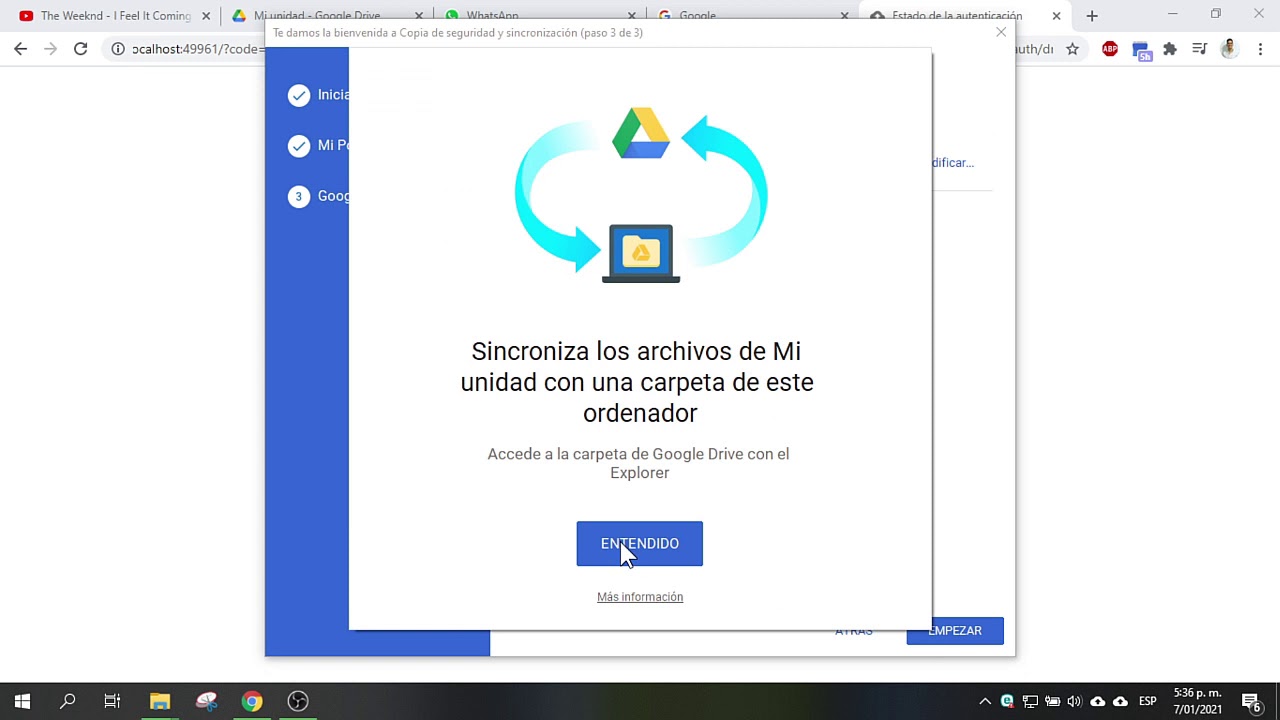Image resolution: width=1280 pixels, height=720 pixels.
Task: Switch to Chrome on the taskbar
Action: pyautogui.click(x=252, y=701)
